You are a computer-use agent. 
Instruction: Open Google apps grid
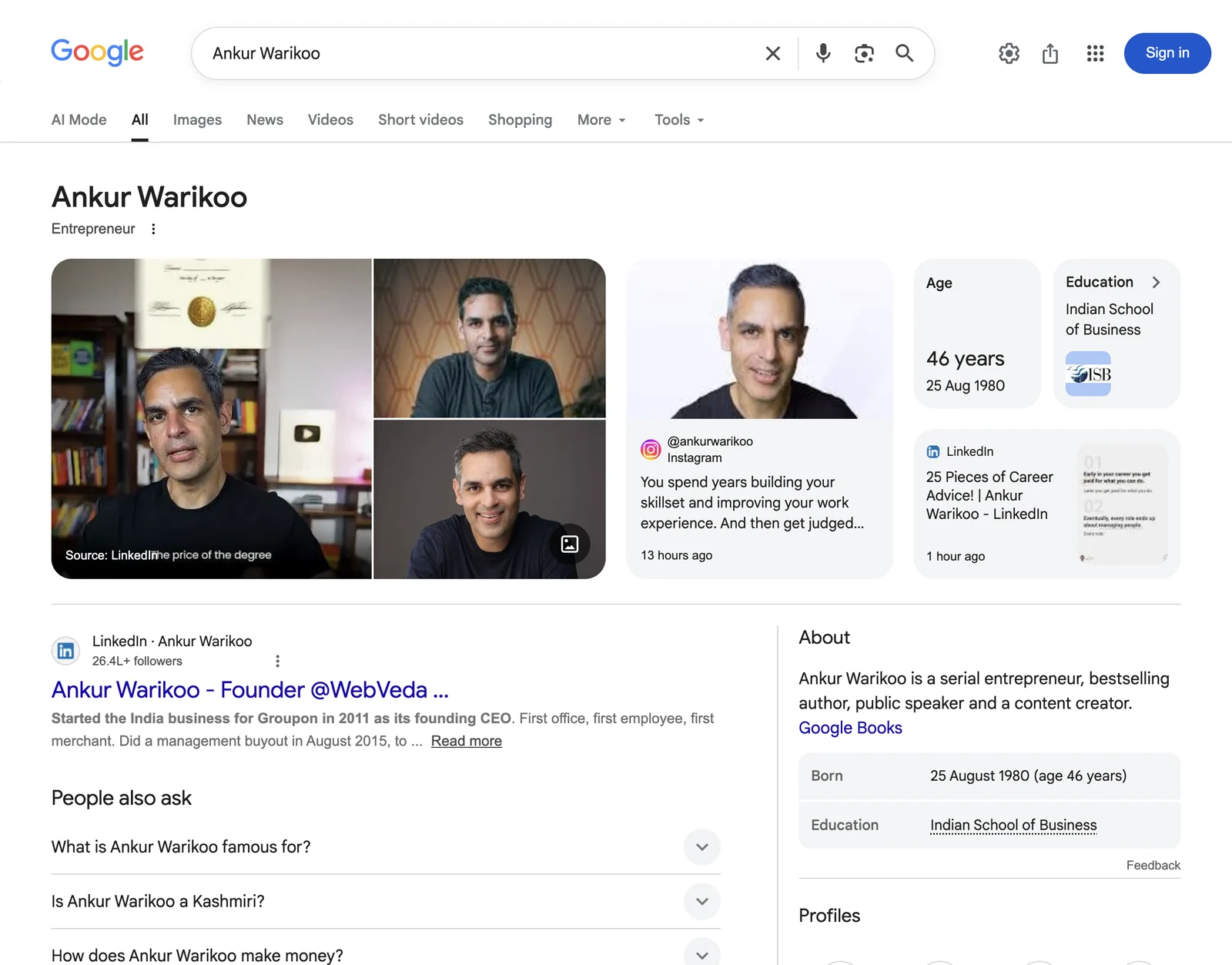point(1095,53)
